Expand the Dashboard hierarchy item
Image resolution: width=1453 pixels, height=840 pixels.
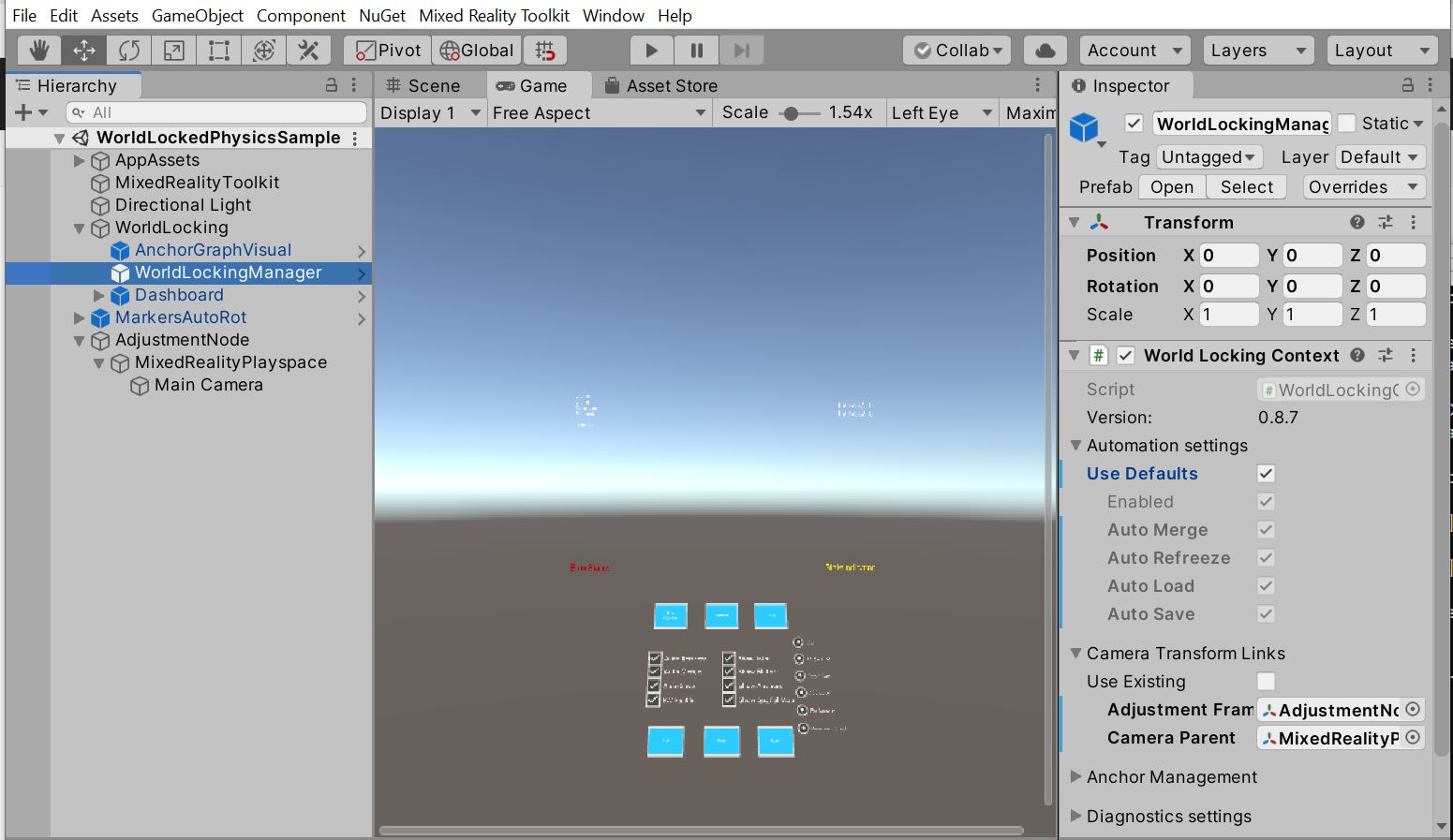tap(97, 295)
